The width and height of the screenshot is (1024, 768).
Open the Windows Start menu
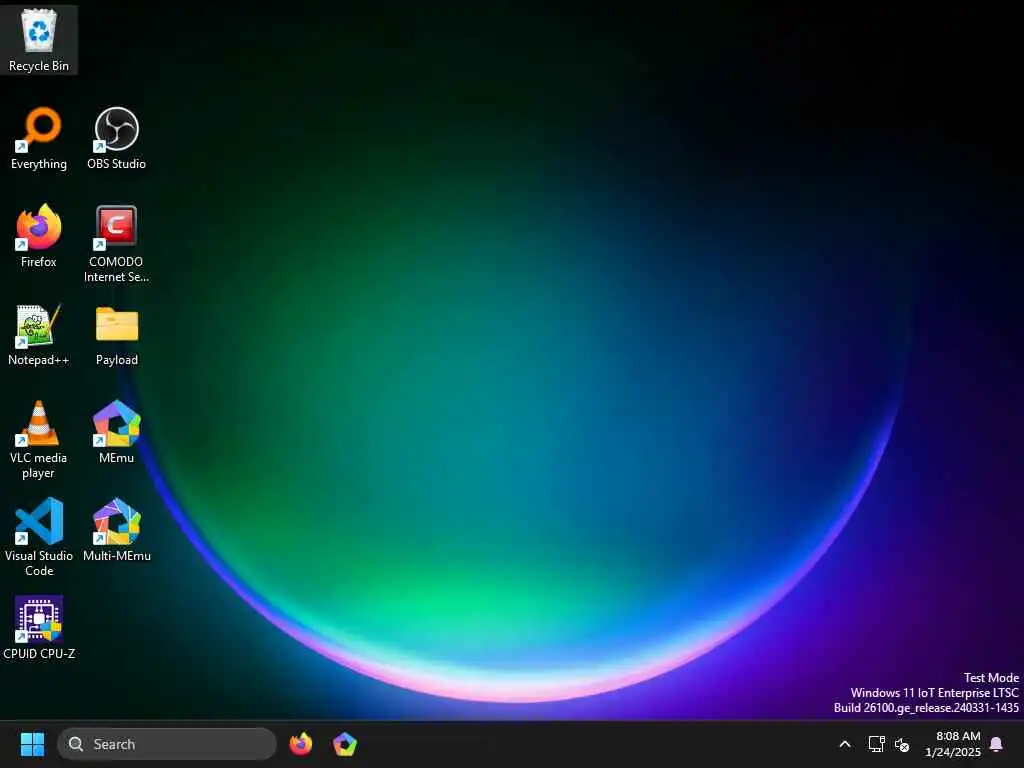pos(32,744)
